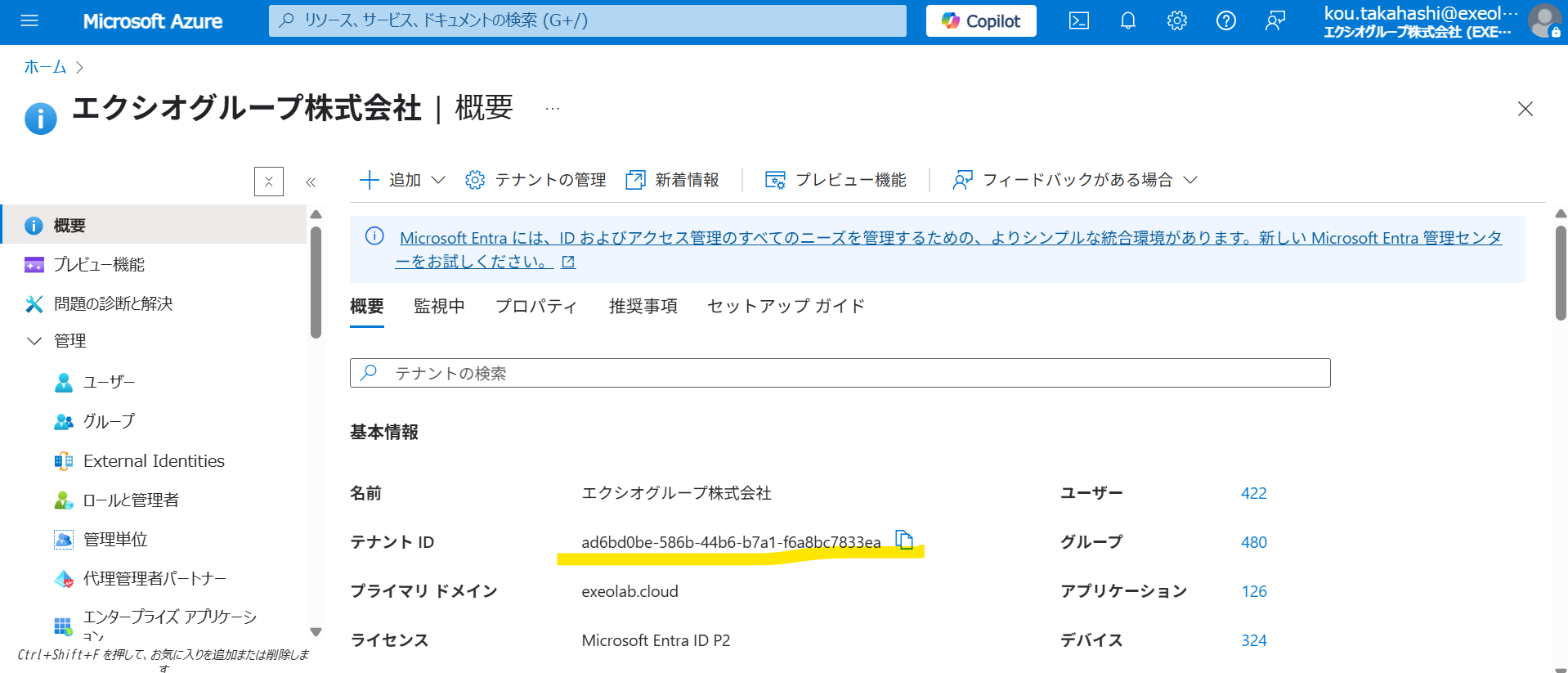The image size is (1568, 673).
Task: Switch to the プロパティ tab
Action: pos(536,307)
